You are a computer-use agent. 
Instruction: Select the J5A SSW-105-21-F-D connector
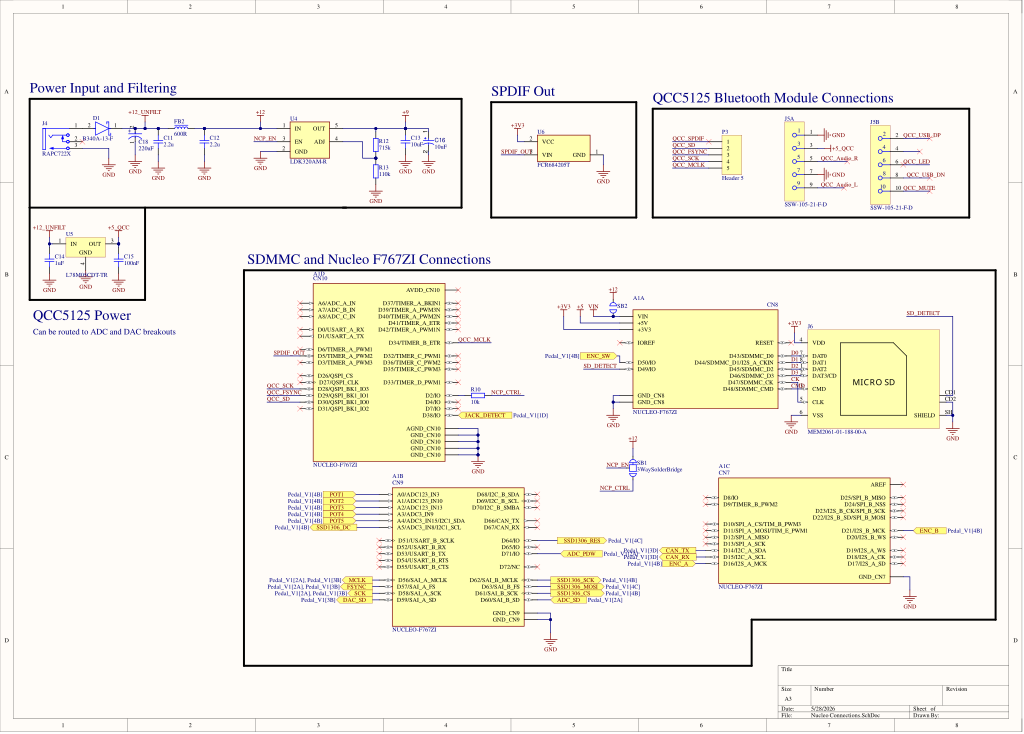[x=794, y=161]
